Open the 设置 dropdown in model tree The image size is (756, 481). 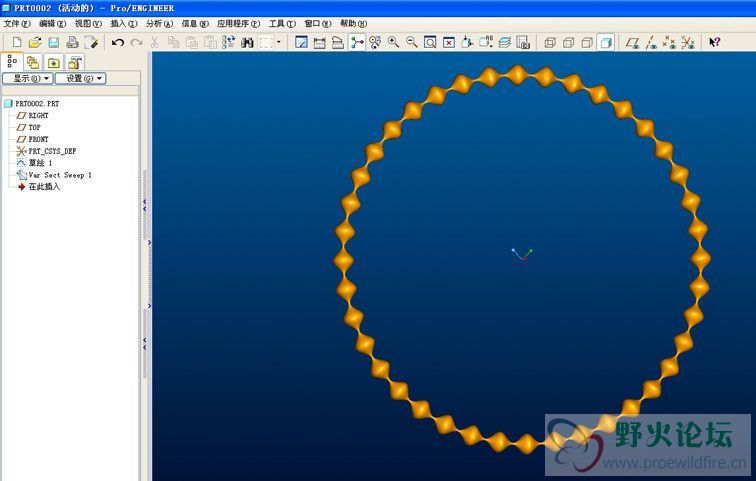81,79
